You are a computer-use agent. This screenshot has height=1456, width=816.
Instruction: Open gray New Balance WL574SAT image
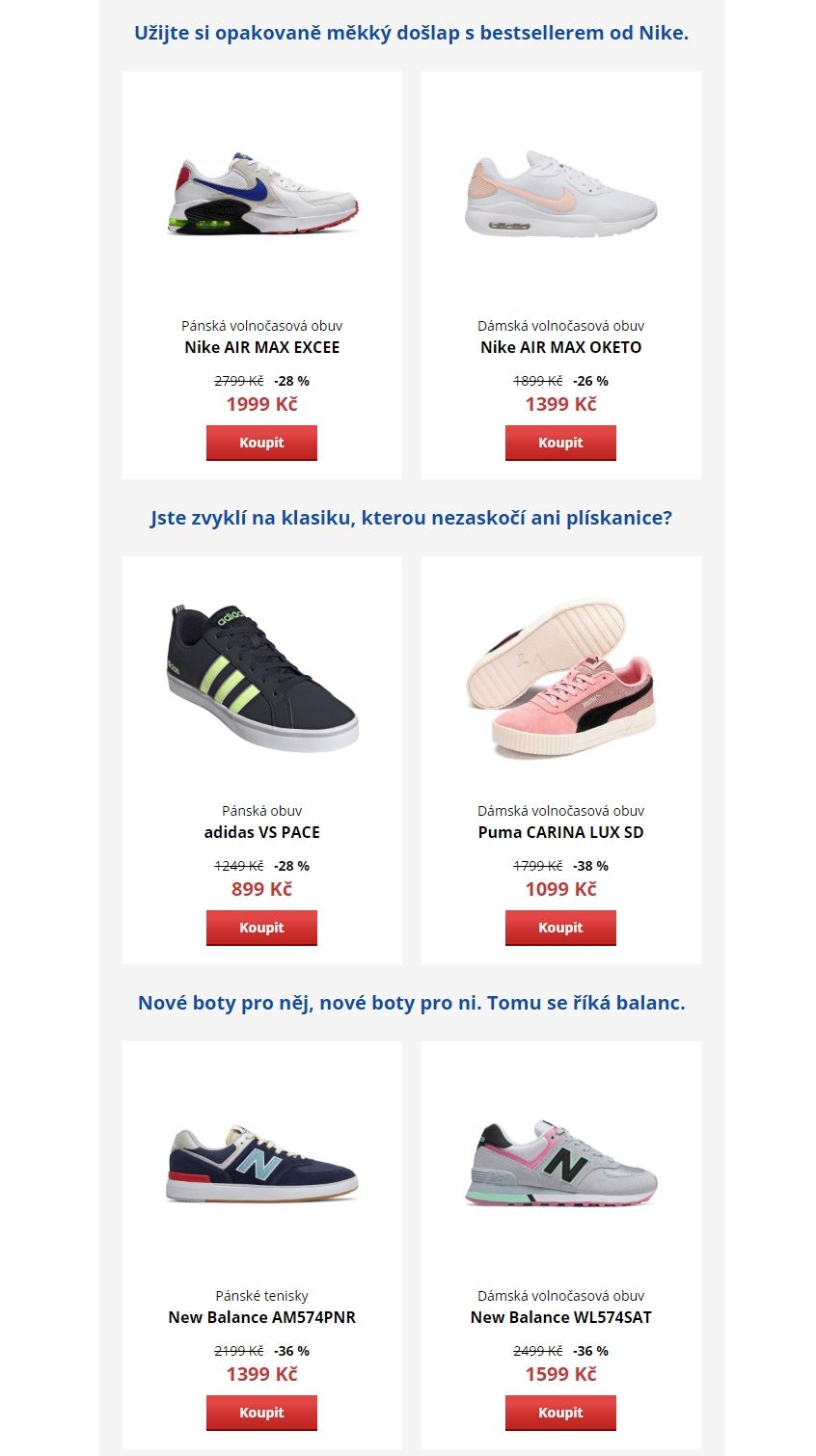click(x=561, y=1163)
